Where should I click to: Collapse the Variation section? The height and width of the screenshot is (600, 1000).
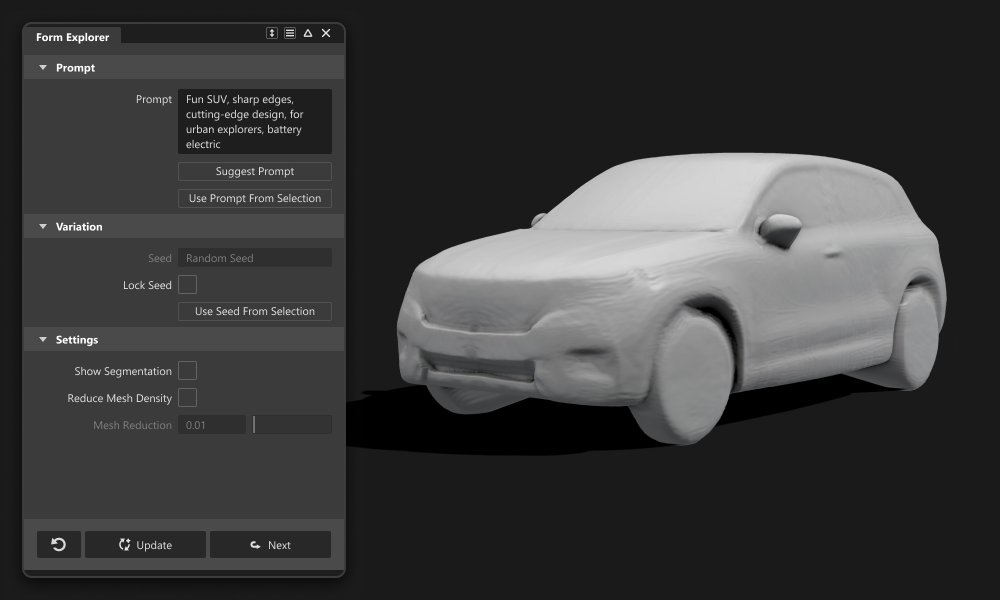click(42, 226)
